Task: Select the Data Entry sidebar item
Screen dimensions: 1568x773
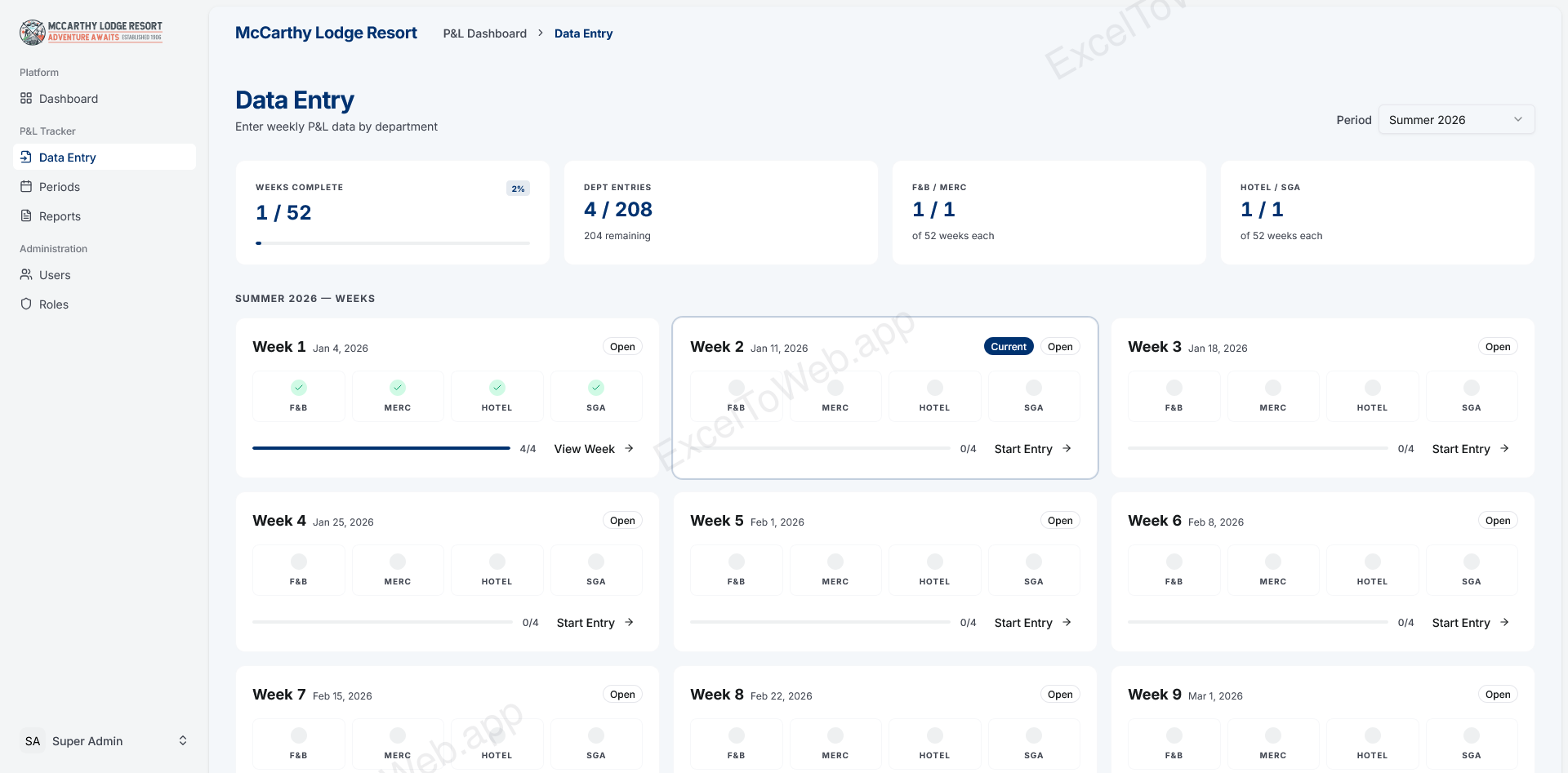Action: click(x=68, y=157)
